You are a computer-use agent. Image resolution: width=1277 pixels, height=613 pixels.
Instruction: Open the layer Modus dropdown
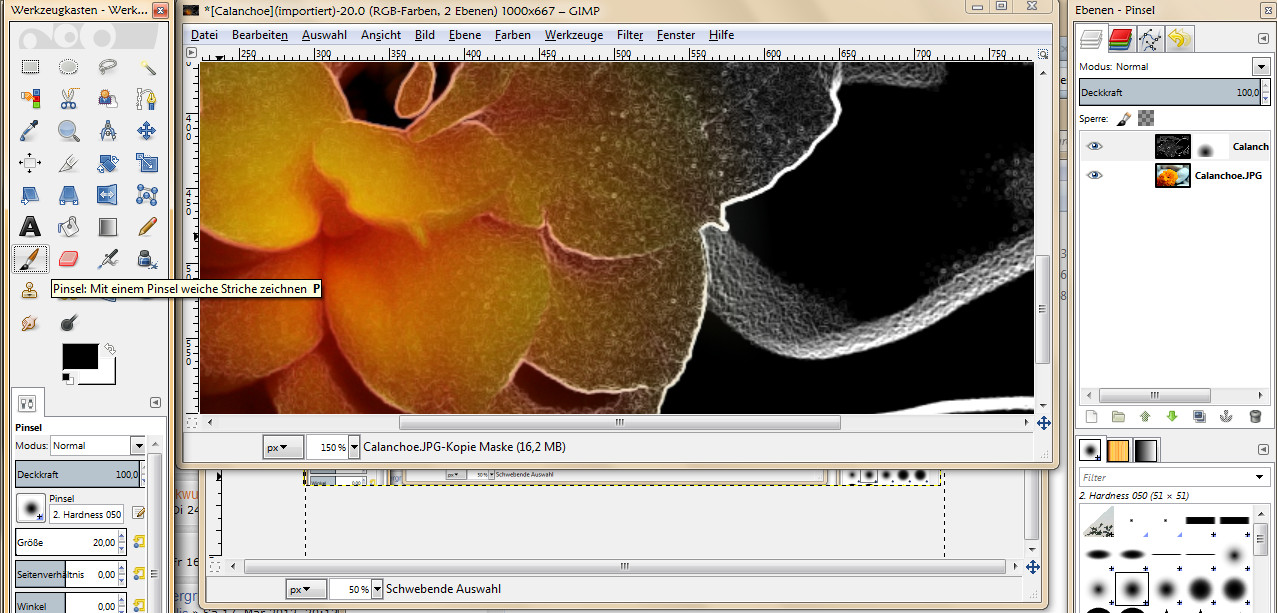(1260, 67)
